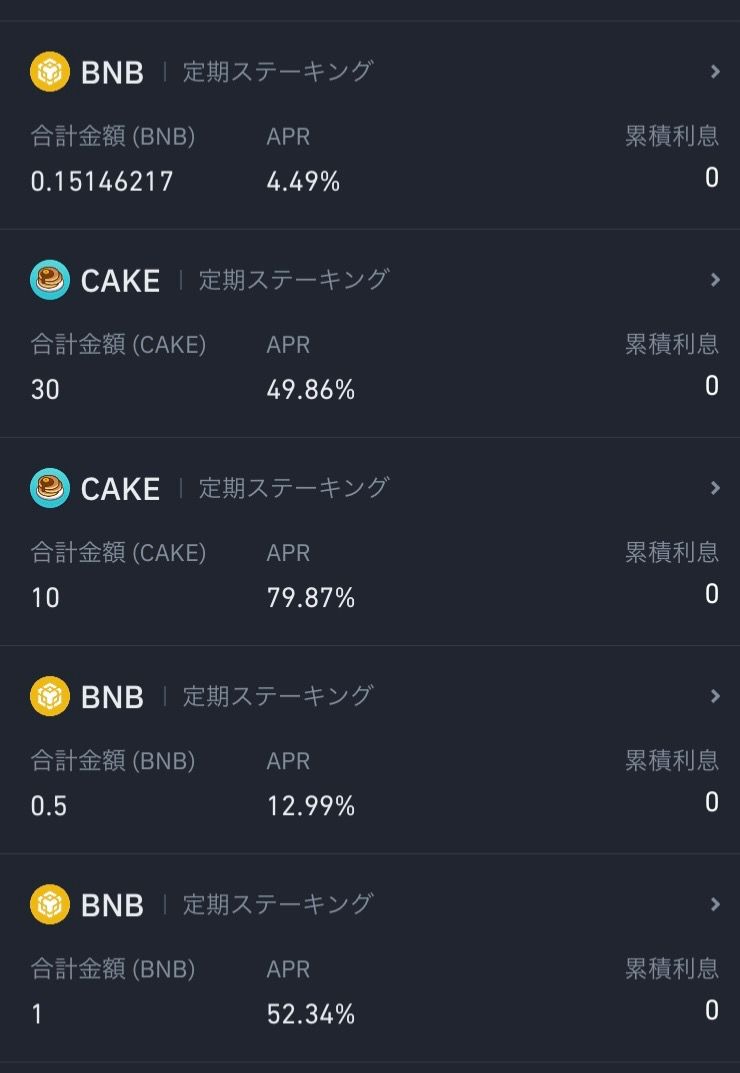The width and height of the screenshot is (740, 1073).
Task: Click the 累積利息 label on CAKE 49.86% row
Action: pyautogui.click(x=672, y=344)
